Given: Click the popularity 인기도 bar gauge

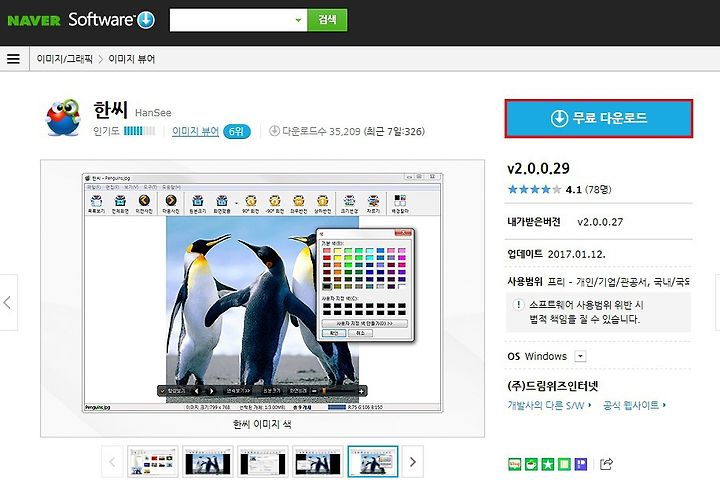Looking at the screenshot, I should [139, 131].
